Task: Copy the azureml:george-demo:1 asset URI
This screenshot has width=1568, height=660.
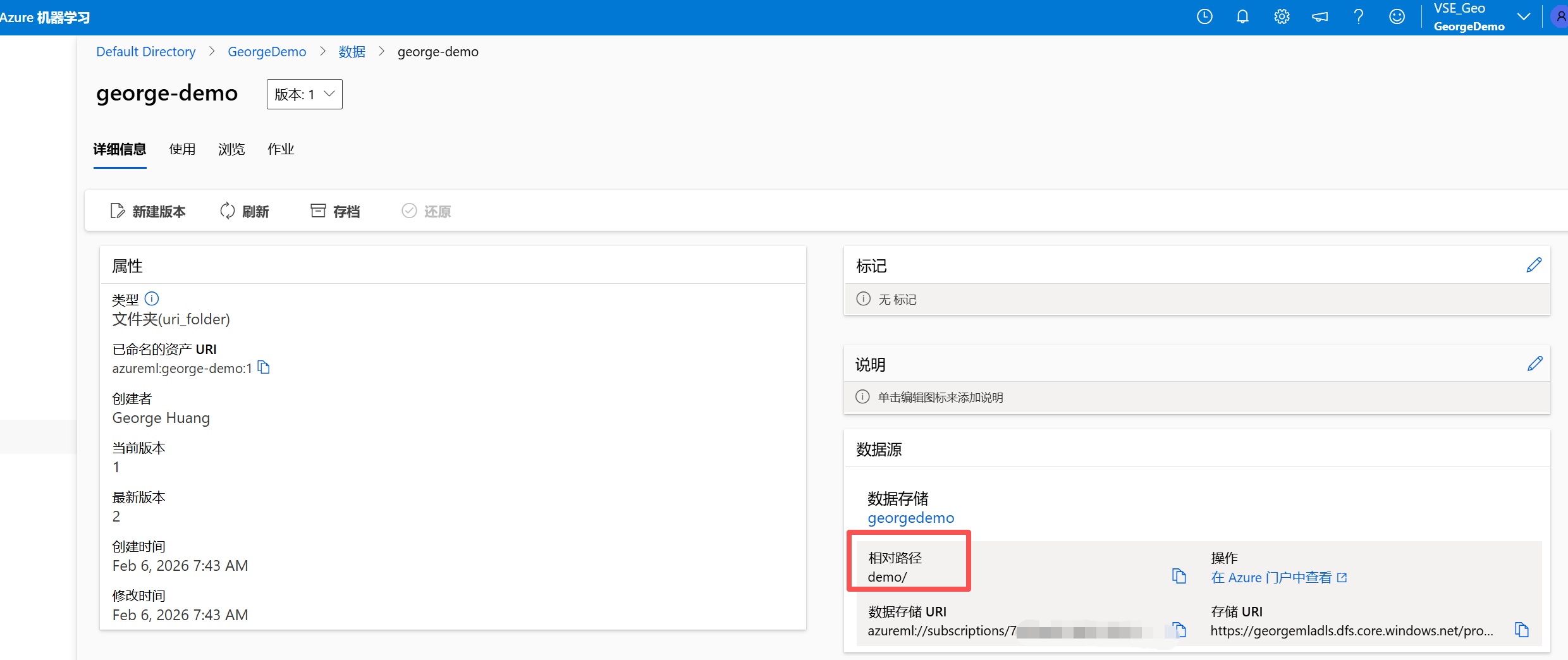Action: (x=264, y=367)
